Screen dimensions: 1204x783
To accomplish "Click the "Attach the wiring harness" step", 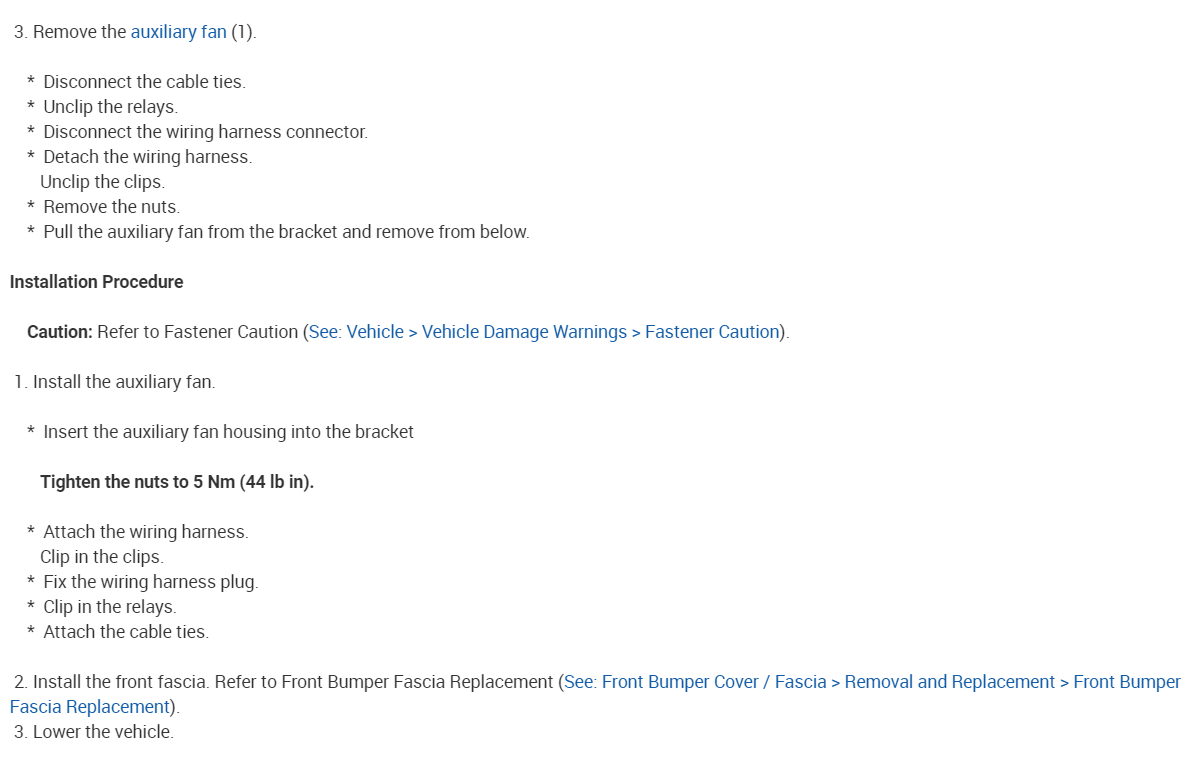I will 145,532.
